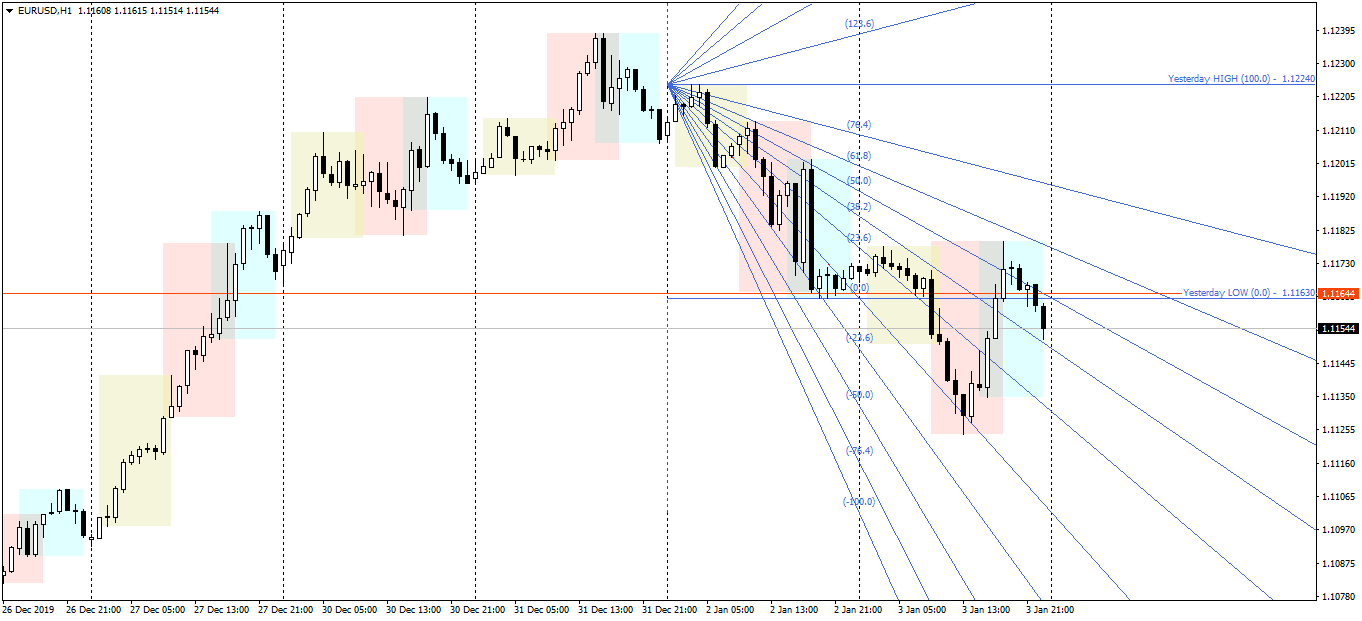The height and width of the screenshot is (621, 1362).
Task: Click the high price value 1.11615
Action: coord(132,10)
